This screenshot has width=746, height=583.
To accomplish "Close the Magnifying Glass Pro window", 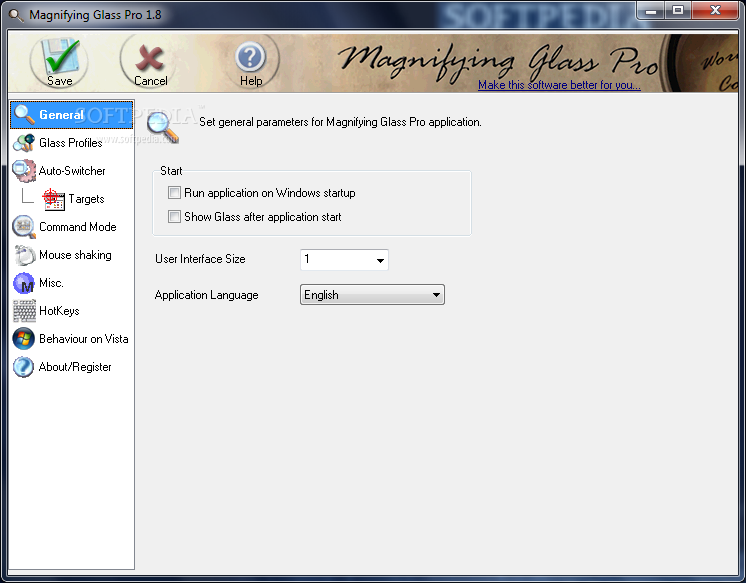I will pos(715,10).
